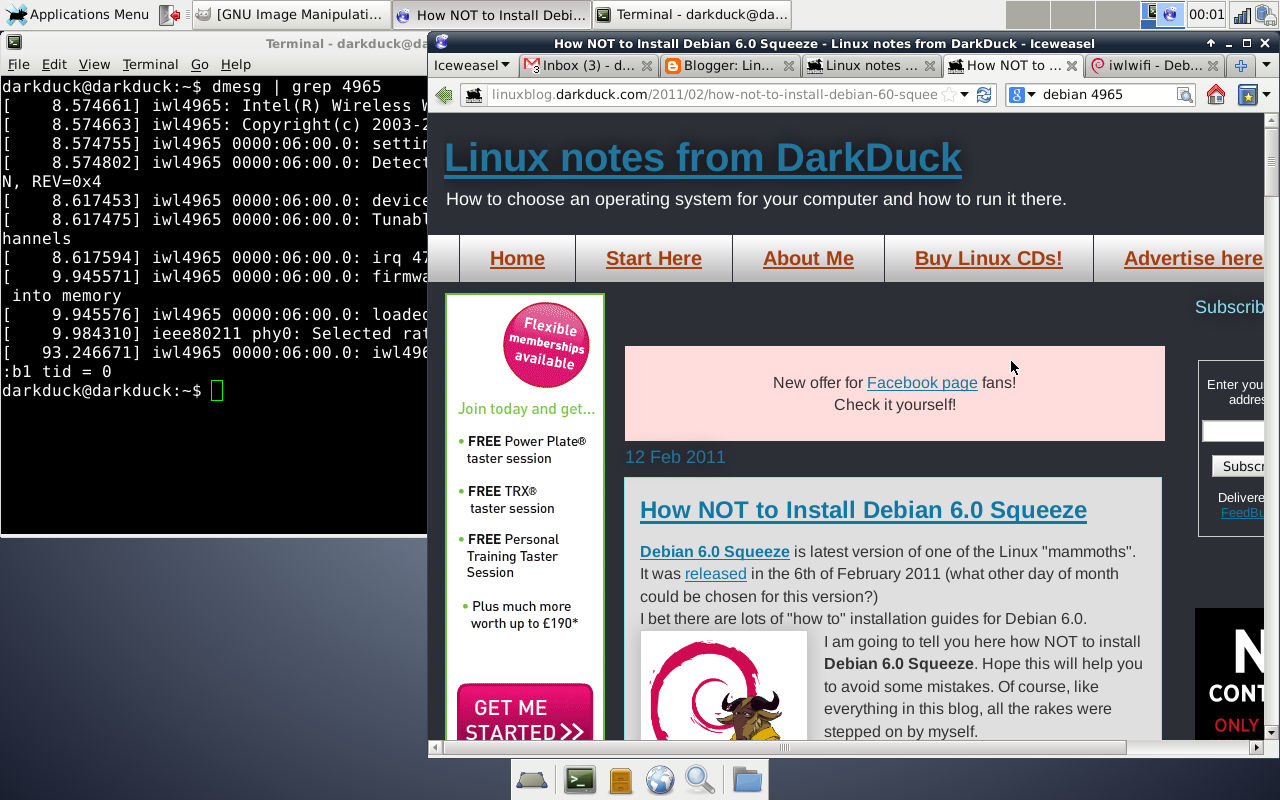Click the Home navigation link
The height and width of the screenshot is (800, 1280).
tap(517, 258)
